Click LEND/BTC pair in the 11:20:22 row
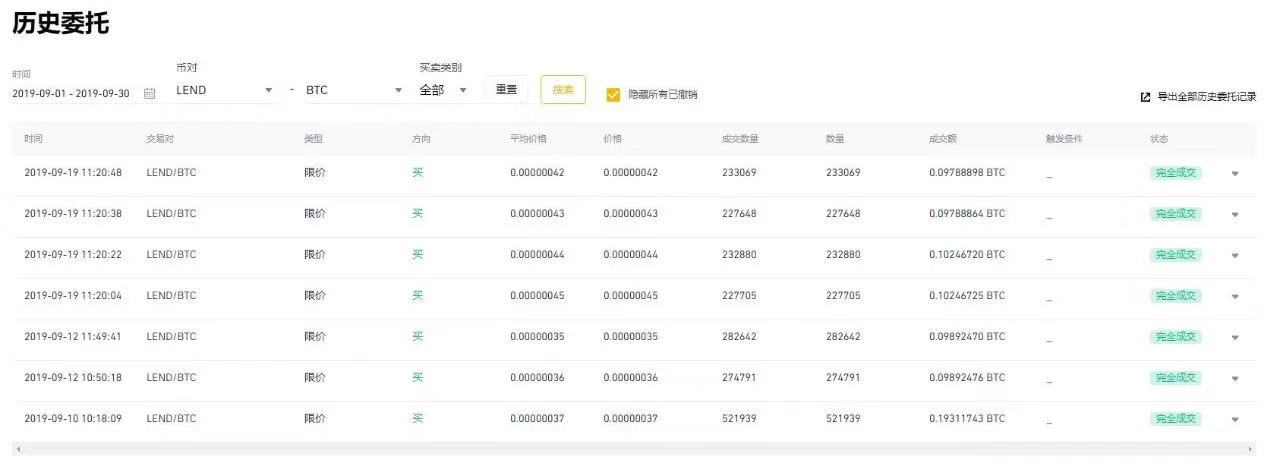The width and height of the screenshot is (1280, 470). tap(171, 255)
